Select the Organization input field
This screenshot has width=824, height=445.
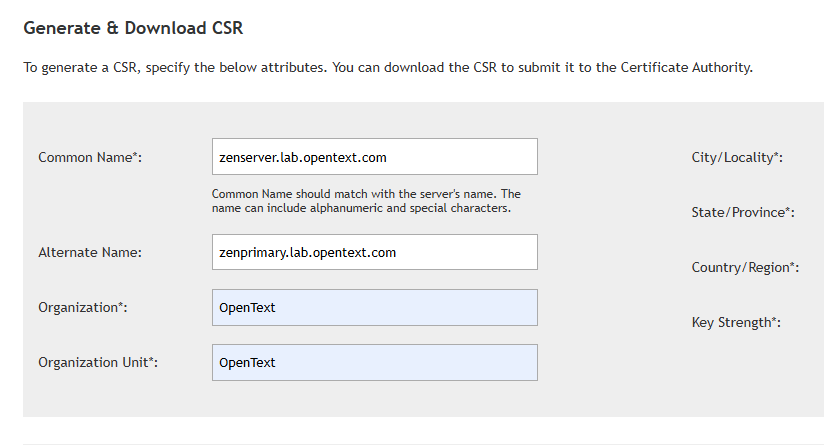(x=374, y=307)
